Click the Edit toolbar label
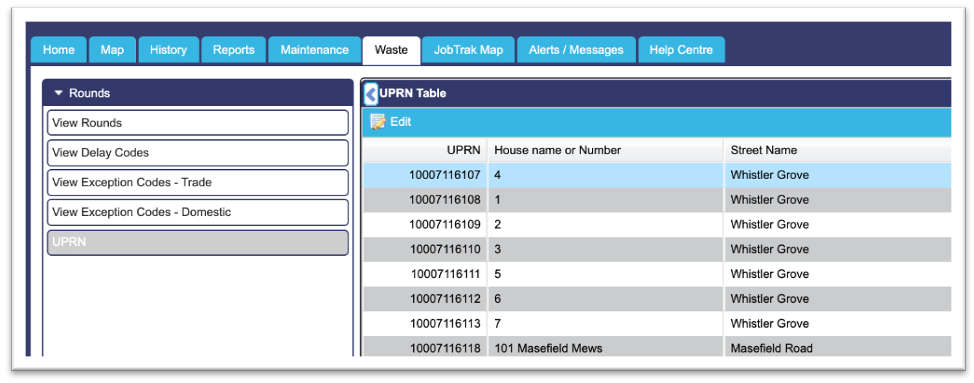Image resolution: width=974 pixels, height=383 pixels. coord(401,122)
